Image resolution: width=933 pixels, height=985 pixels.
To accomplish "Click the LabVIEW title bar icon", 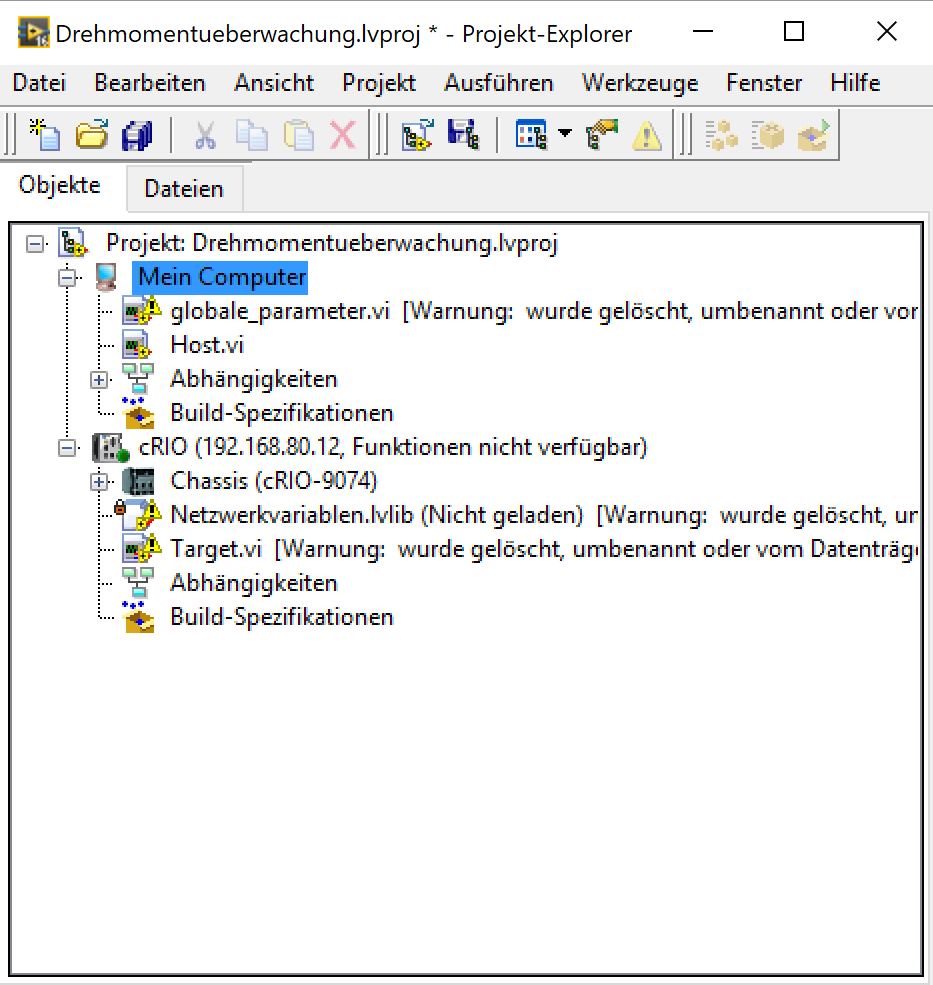I will click(x=33, y=33).
